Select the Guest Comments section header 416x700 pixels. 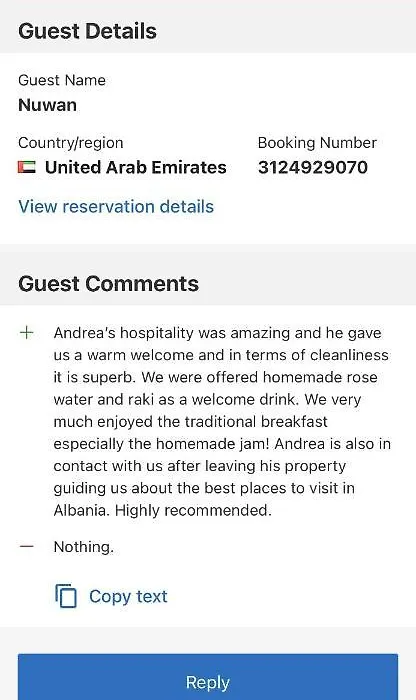pos(108,284)
